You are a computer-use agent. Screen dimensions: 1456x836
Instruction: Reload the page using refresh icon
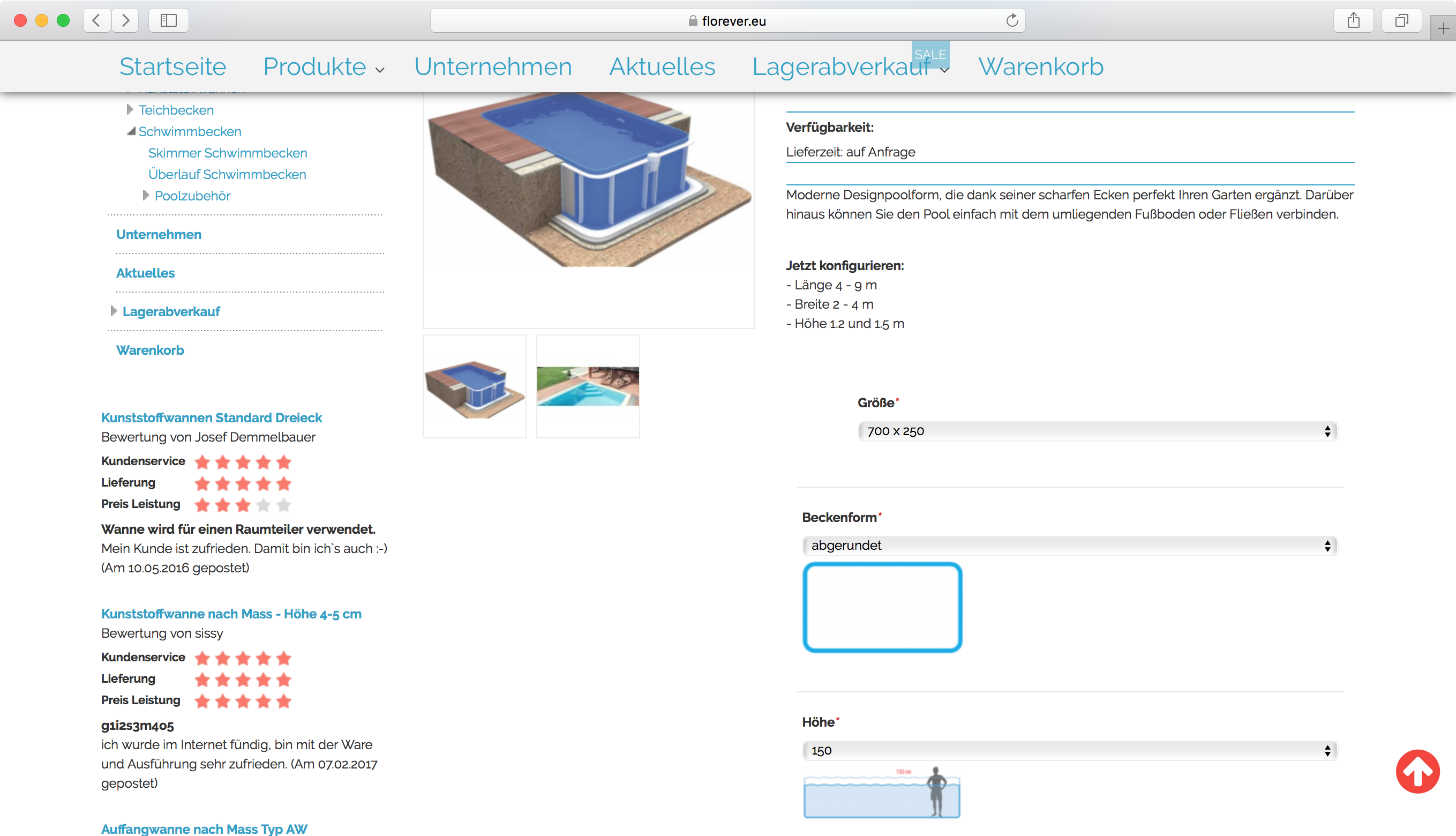[1012, 21]
